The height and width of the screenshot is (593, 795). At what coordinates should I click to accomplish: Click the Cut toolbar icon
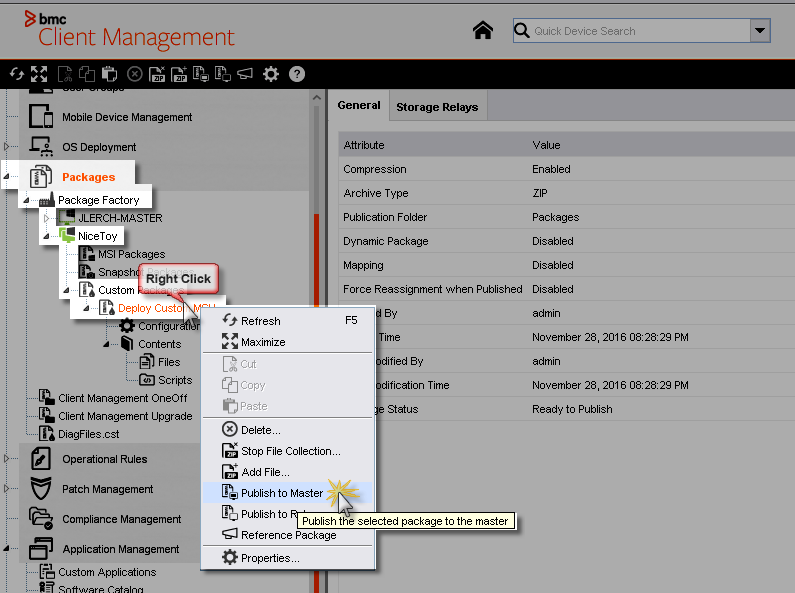65,75
